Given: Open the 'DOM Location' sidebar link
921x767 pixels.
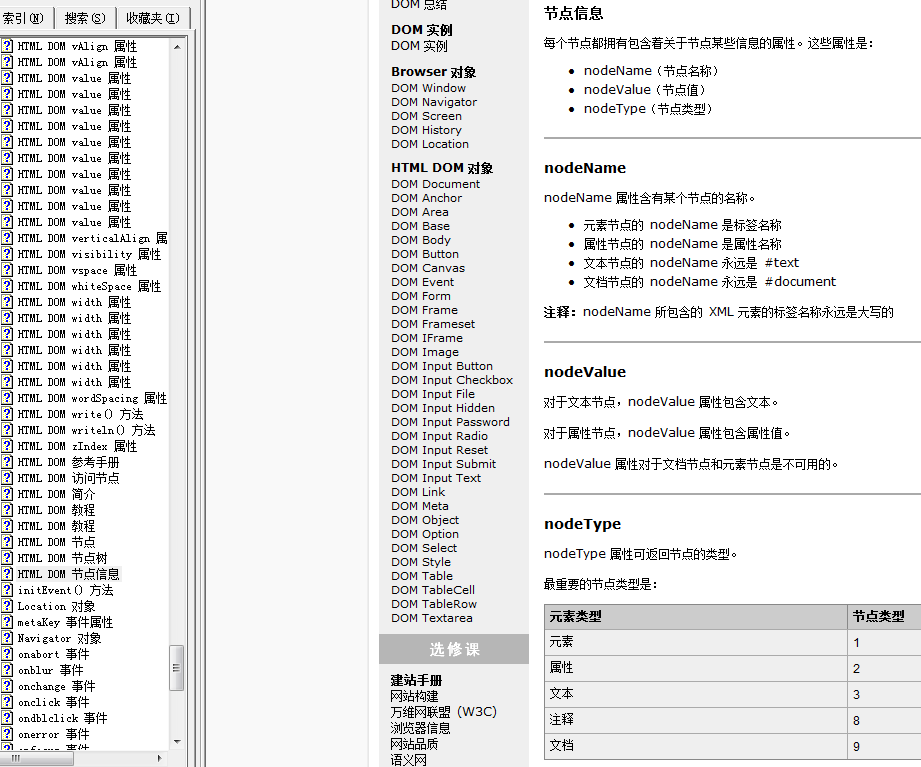Looking at the screenshot, I should click(430, 144).
